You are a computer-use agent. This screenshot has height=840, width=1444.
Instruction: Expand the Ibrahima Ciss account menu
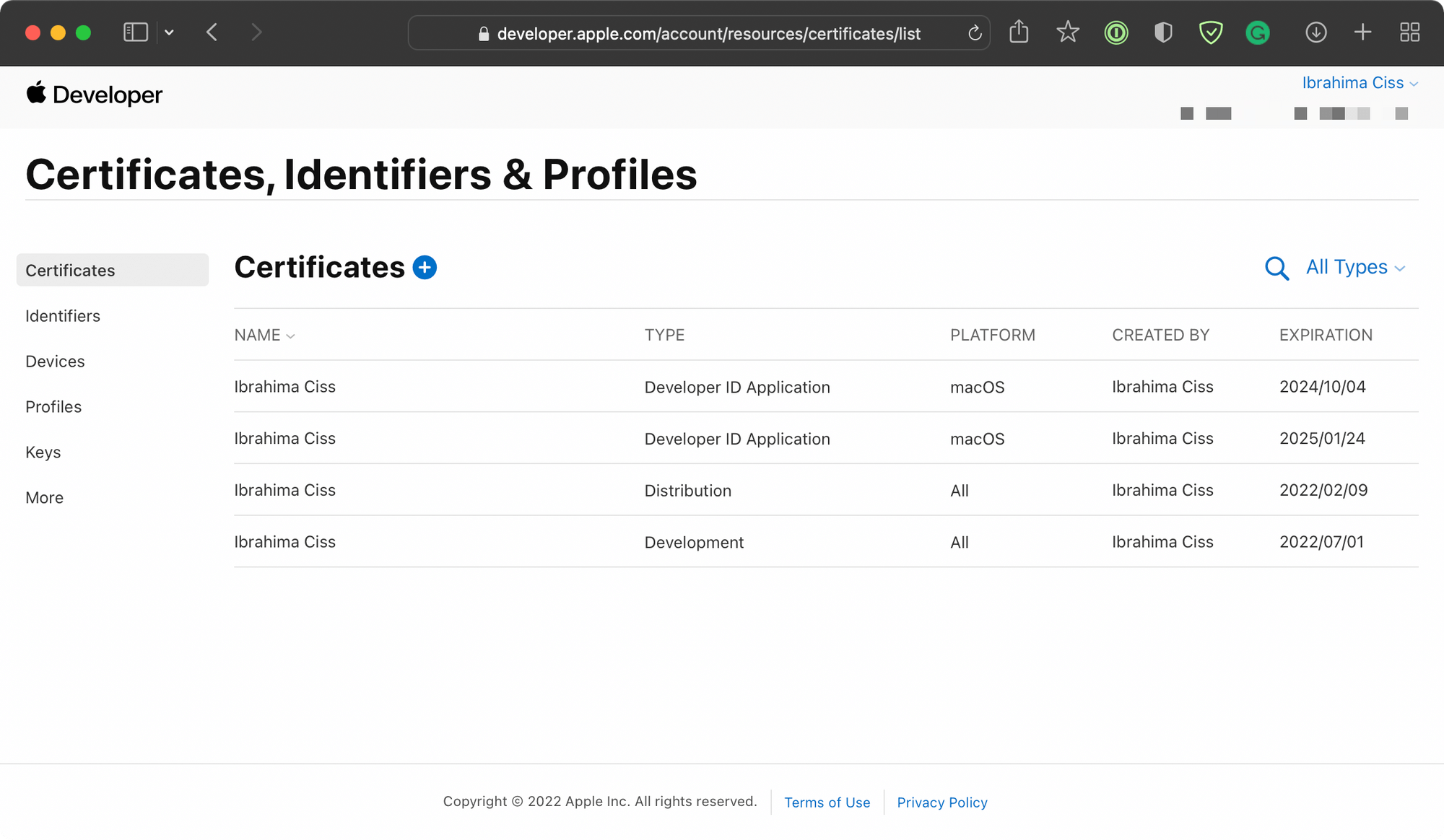click(x=1360, y=83)
